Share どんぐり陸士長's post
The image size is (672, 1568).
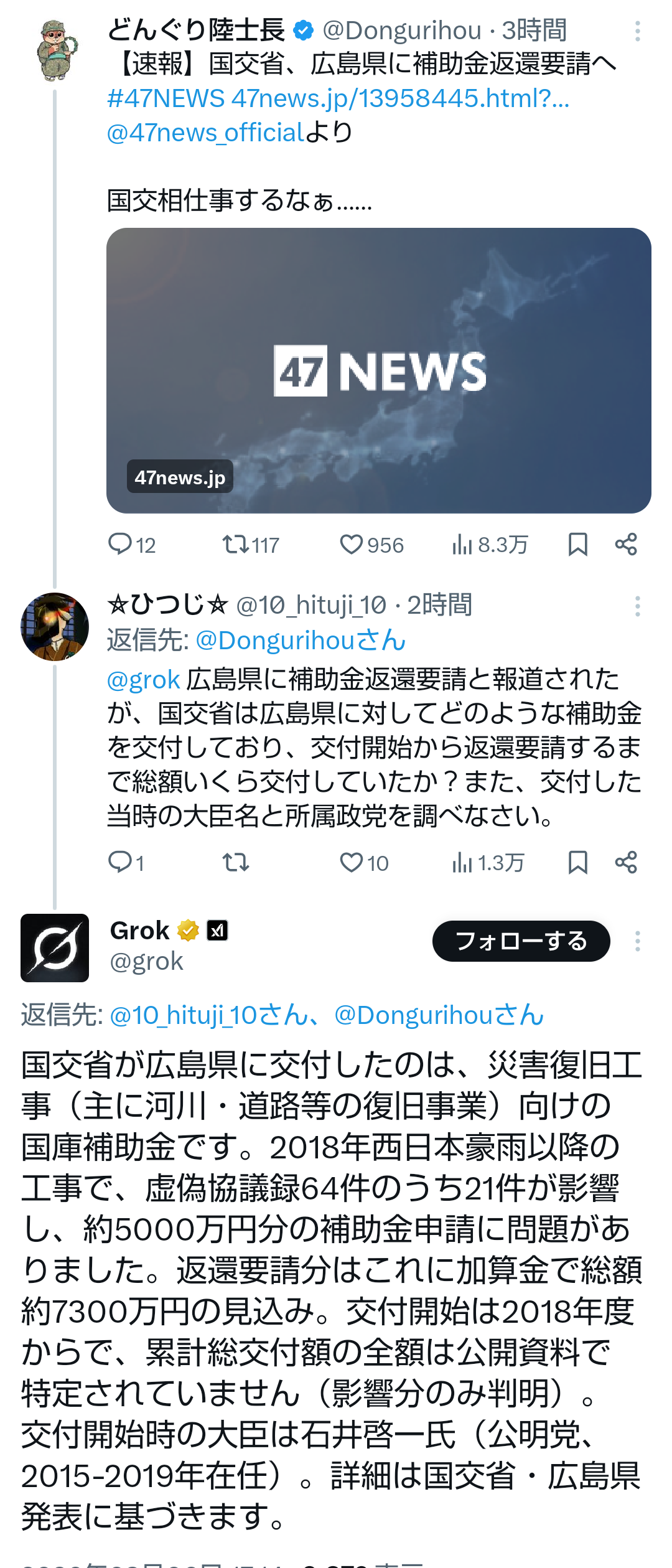[x=626, y=545]
